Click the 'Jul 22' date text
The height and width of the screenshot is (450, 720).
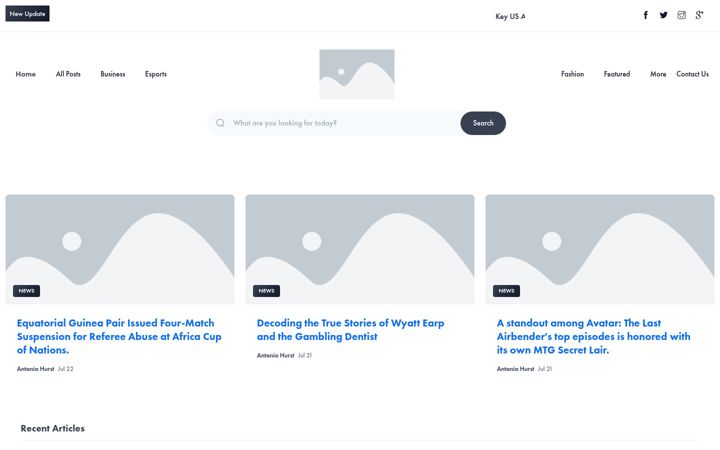[65, 369]
